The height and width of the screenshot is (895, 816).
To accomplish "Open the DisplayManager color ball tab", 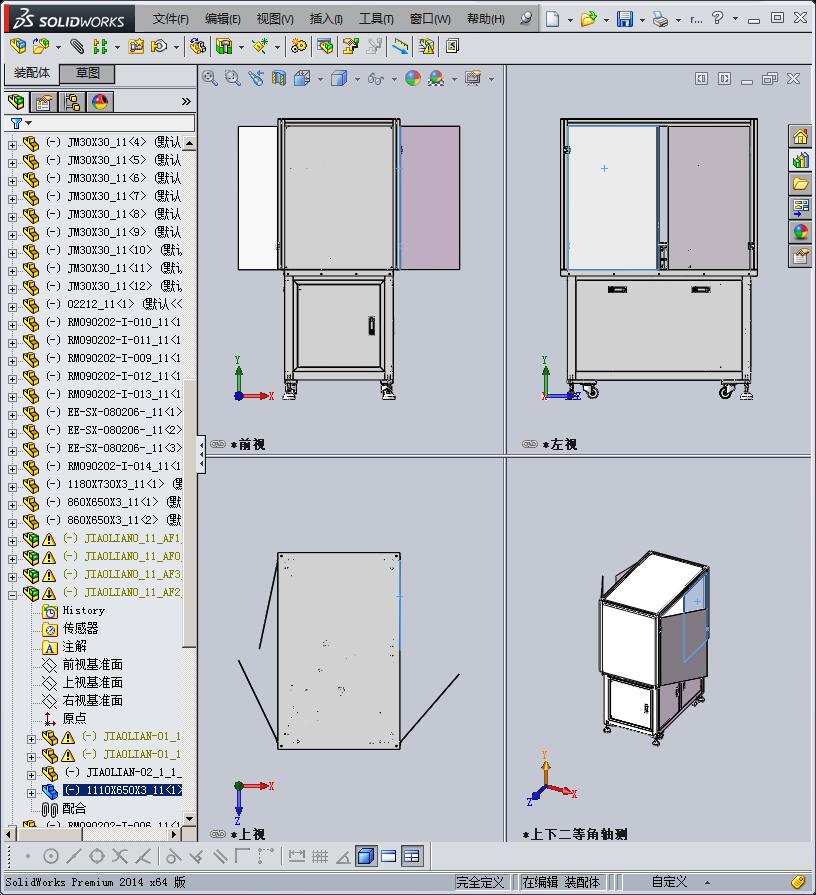I will 100,102.
